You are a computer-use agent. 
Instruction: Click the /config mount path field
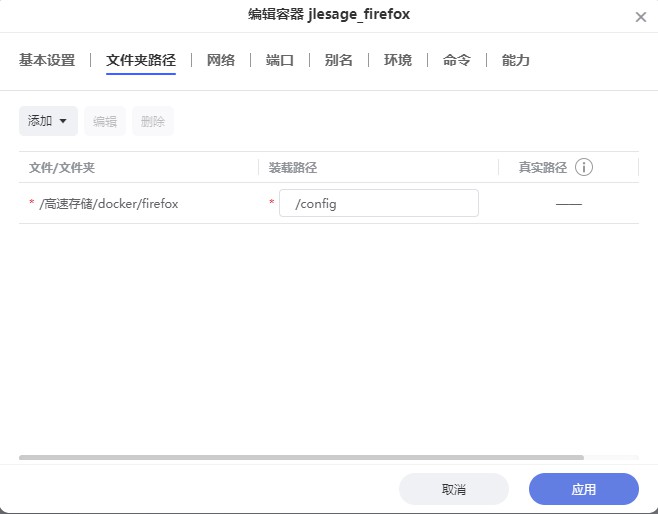coord(379,203)
